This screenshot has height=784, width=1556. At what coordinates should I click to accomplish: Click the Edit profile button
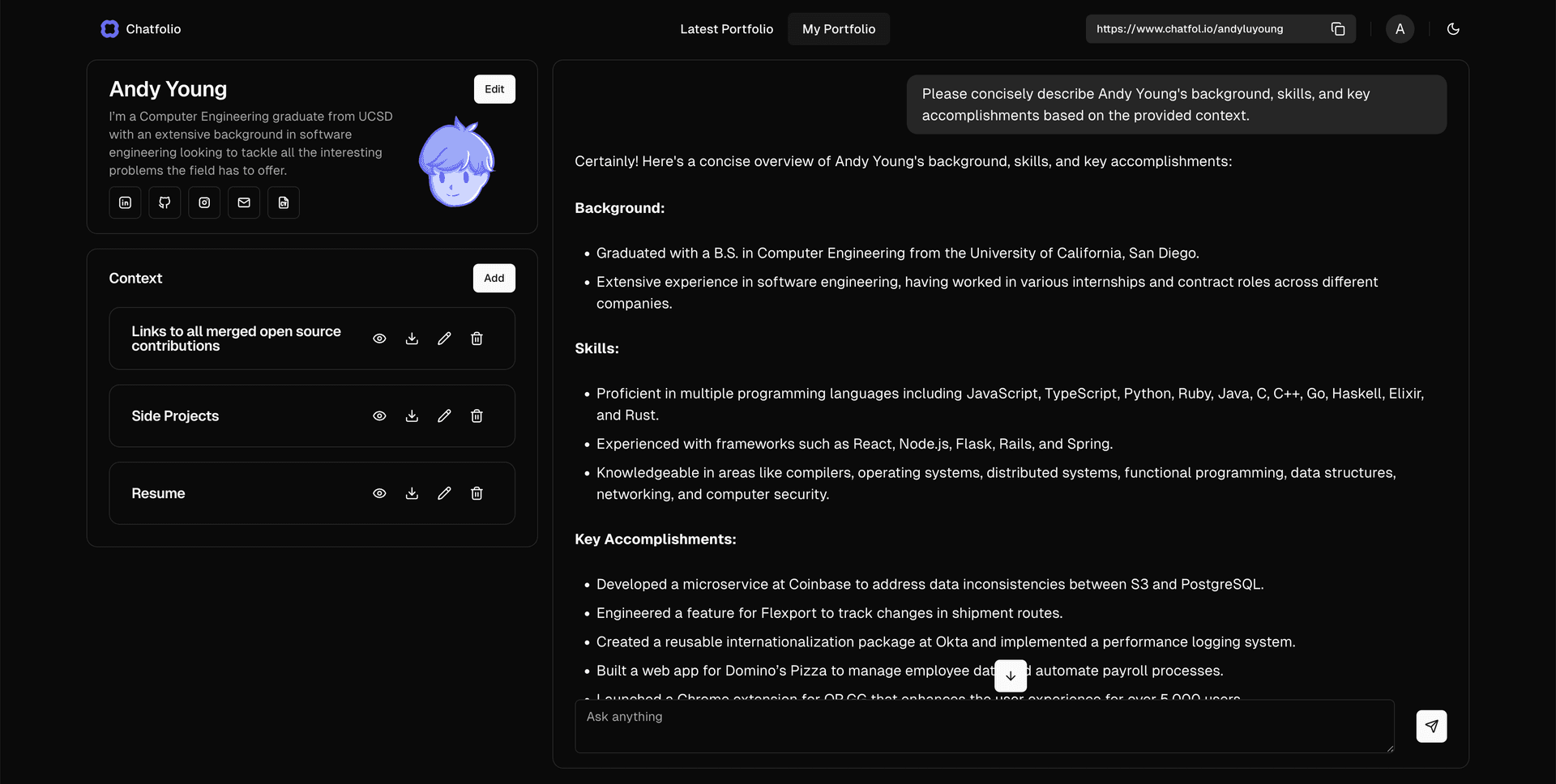click(494, 89)
